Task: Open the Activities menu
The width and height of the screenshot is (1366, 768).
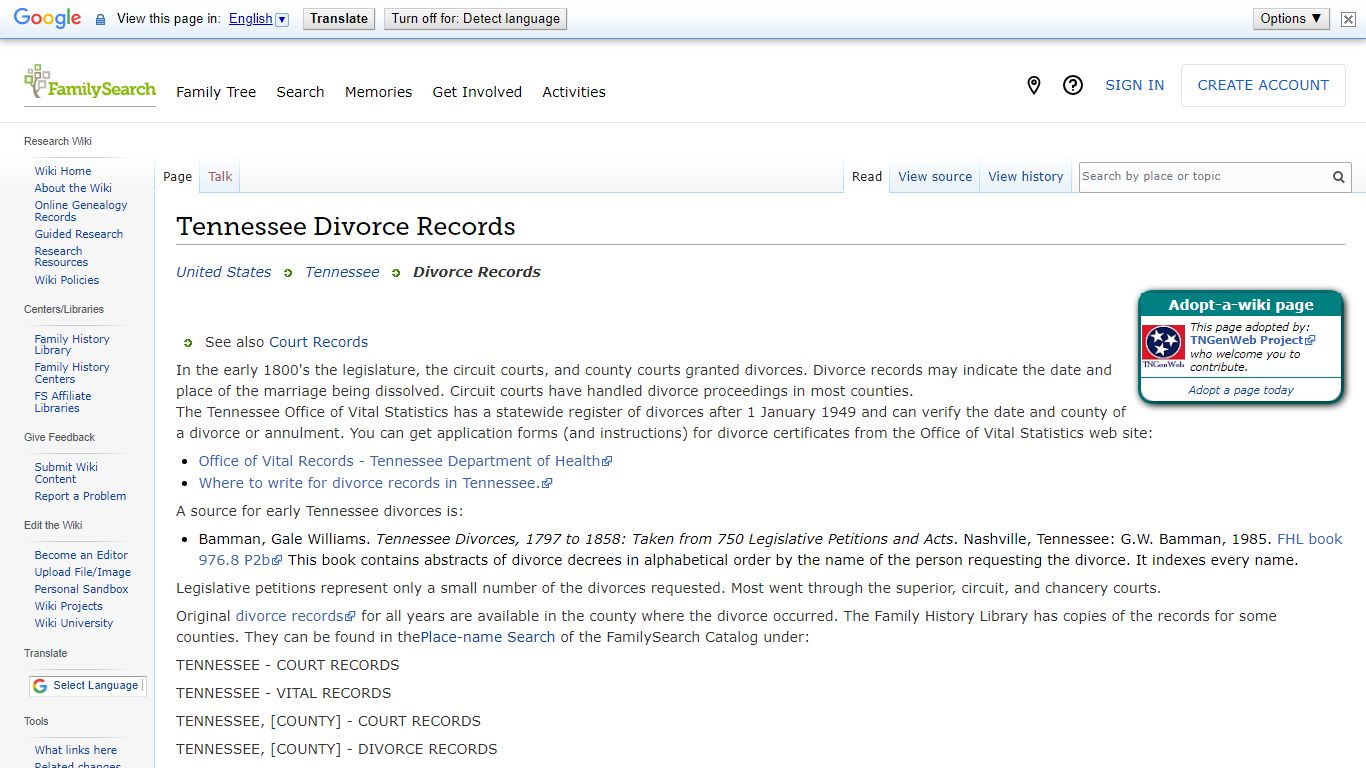Action: (574, 92)
